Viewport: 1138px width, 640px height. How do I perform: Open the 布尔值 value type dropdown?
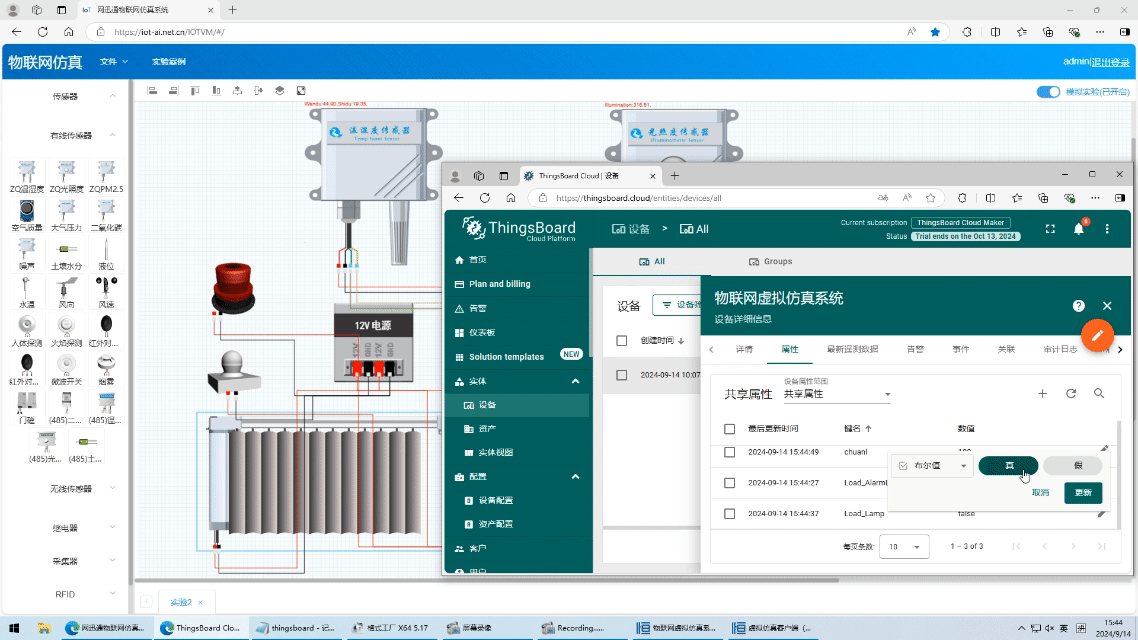coord(933,466)
